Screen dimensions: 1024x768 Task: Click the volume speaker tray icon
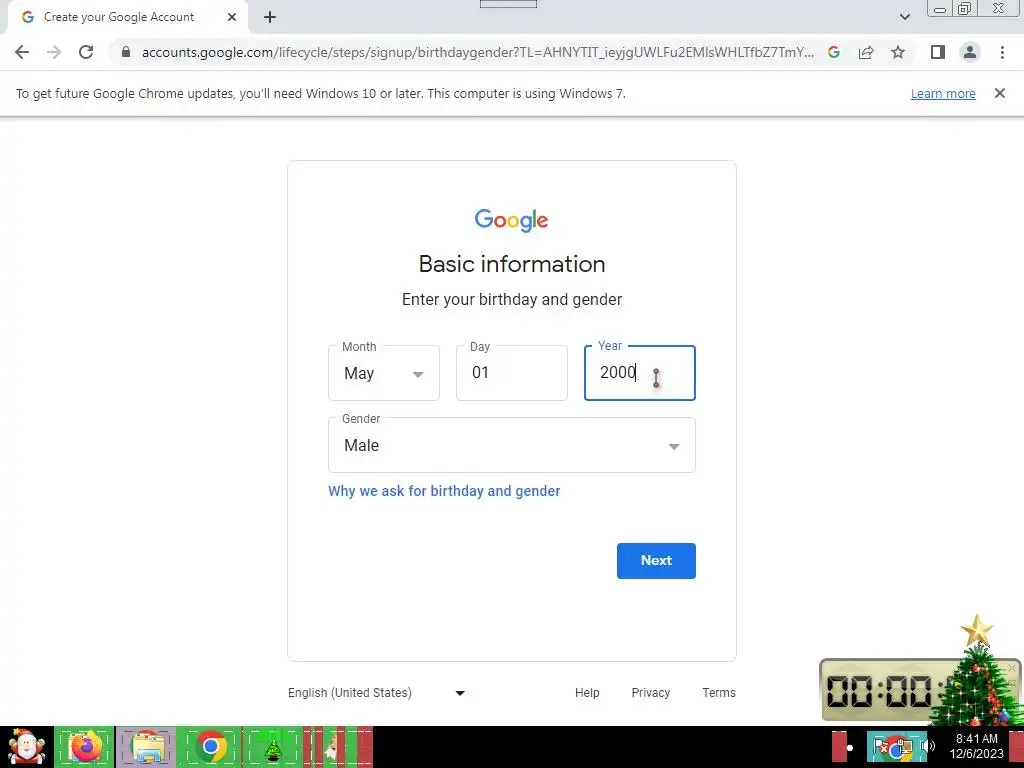(929, 746)
